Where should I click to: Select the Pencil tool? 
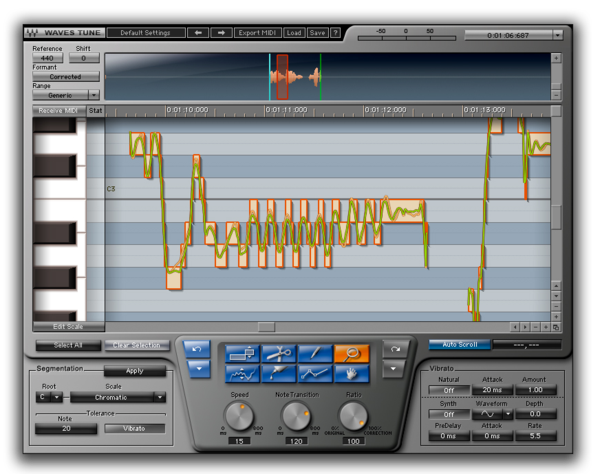click(x=315, y=354)
